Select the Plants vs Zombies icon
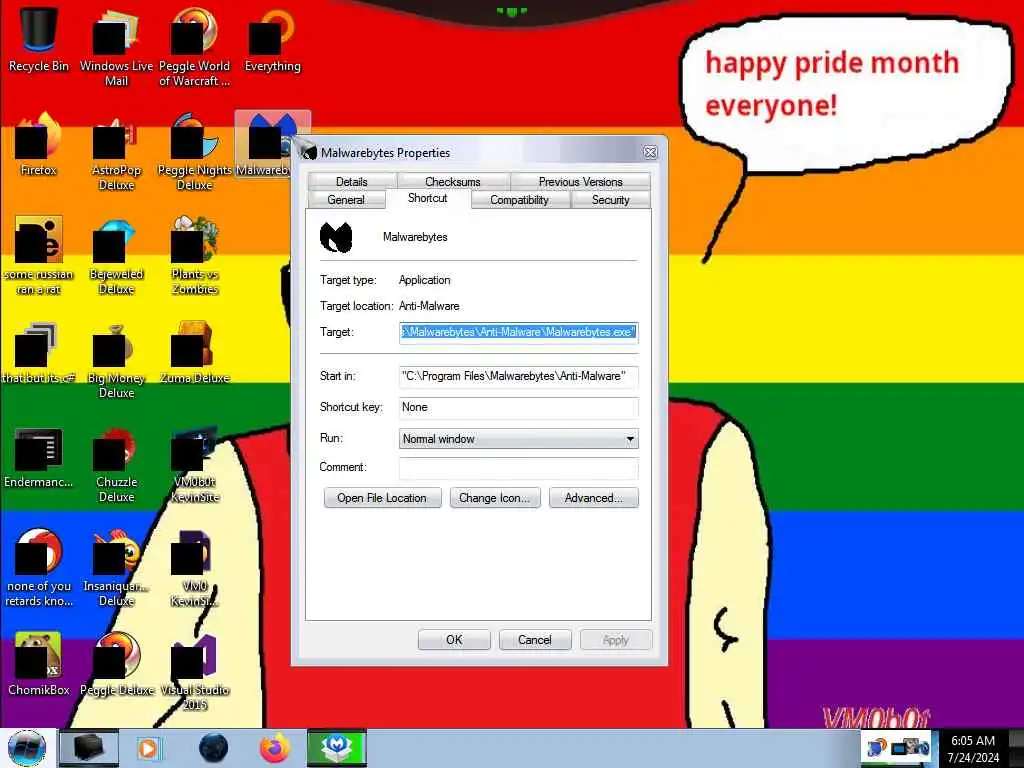1024x768 pixels. coord(195,256)
